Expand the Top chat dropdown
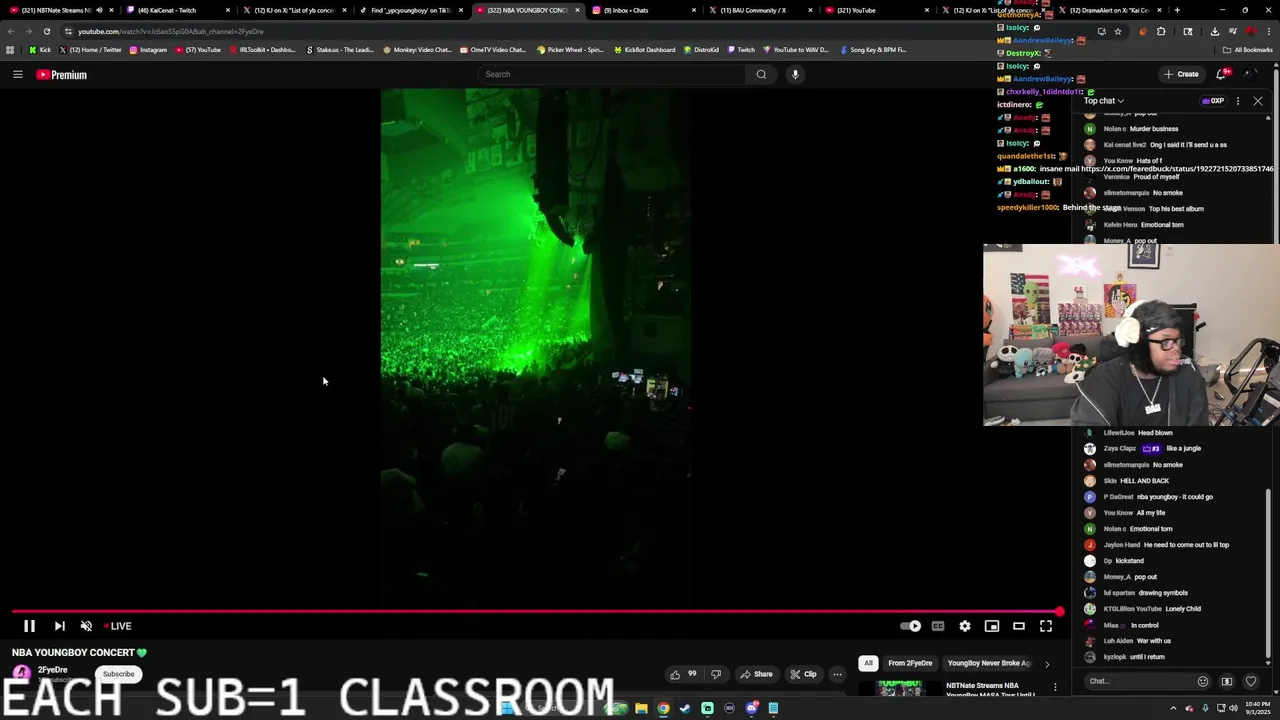The height and width of the screenshot is (720, 1280). 1104,101
